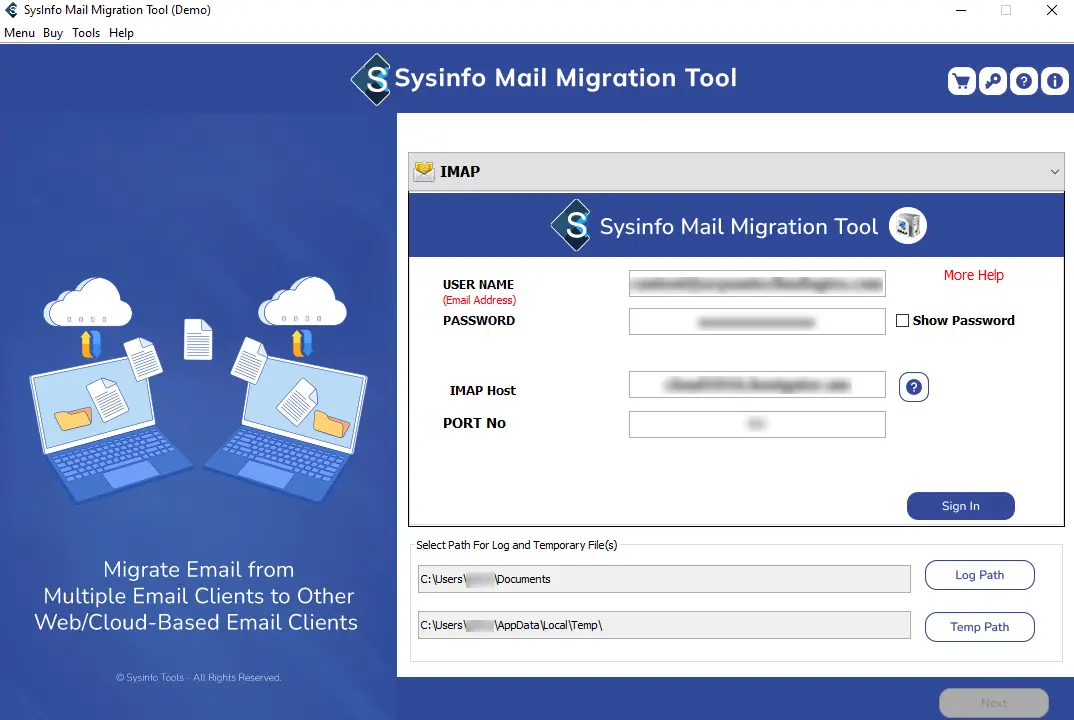Focus the Password input field

(x=757, y=321)
